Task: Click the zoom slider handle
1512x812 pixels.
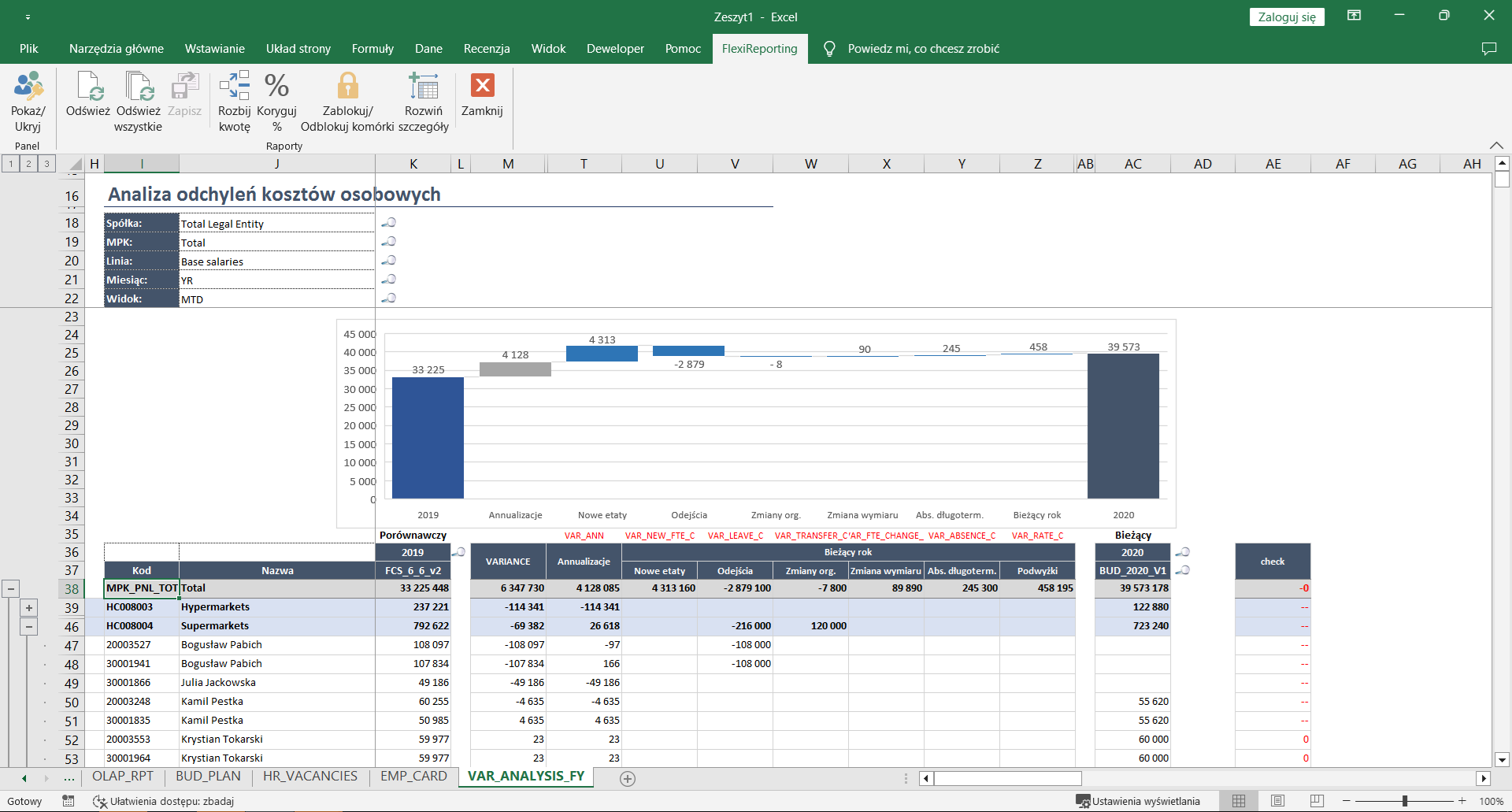Action: click(1405, 801)
